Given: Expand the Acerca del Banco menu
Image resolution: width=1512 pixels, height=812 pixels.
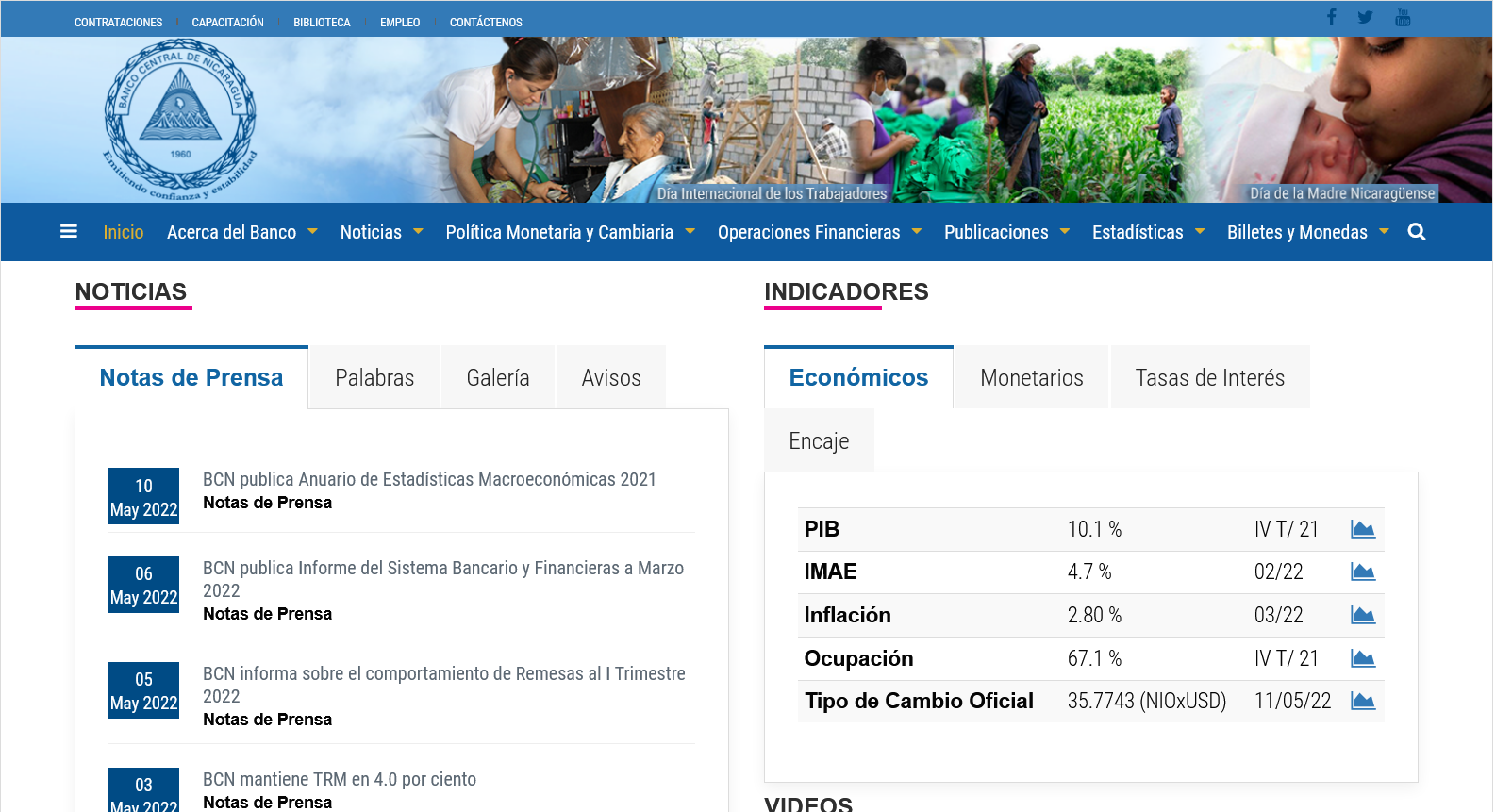Looking at the screenshot, I should point(241,232).
